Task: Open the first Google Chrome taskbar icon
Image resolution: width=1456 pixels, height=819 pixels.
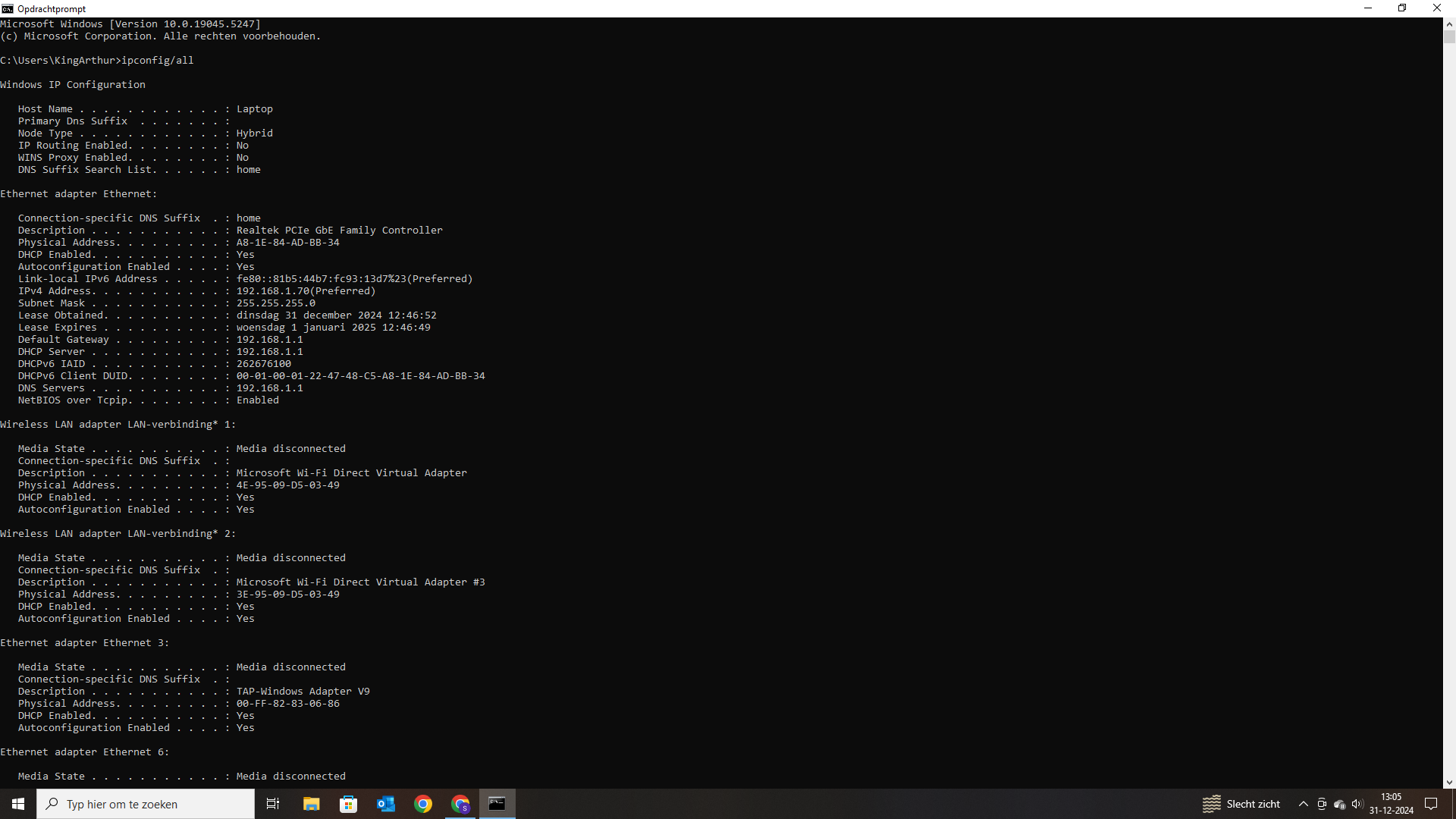Action: [423, 804]
